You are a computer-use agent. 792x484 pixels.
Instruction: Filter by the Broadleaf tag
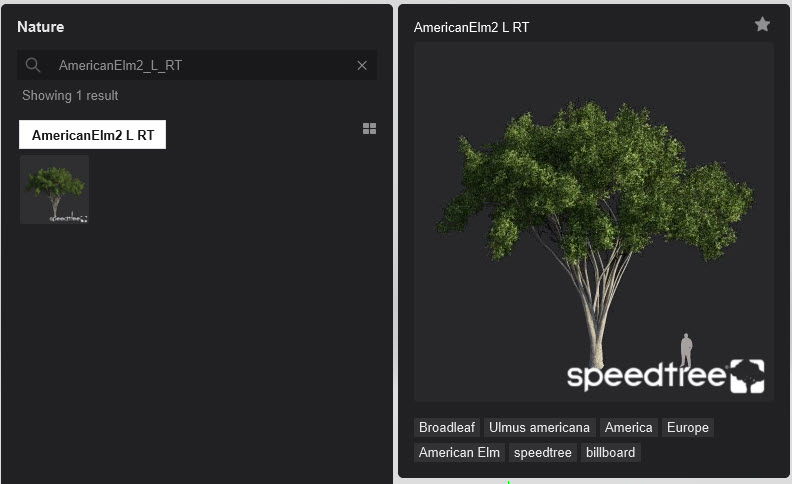tap(447, 427)
